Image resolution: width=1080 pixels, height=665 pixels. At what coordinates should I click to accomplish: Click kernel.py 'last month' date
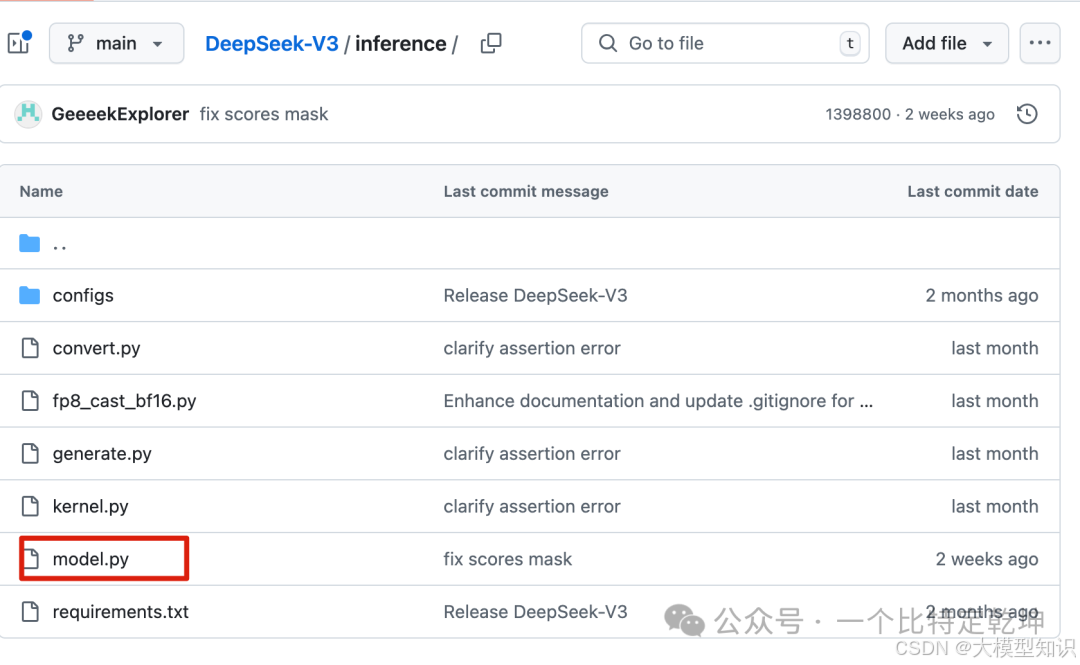coord(995,507)
